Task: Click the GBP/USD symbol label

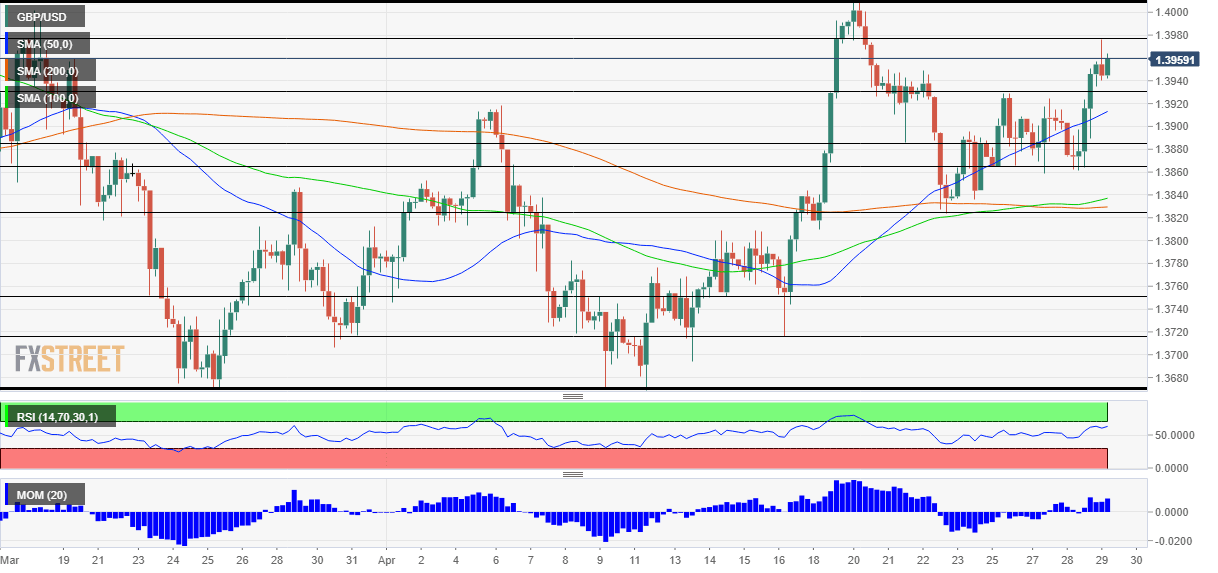Action: pyautogui.click(x=43, y=16)
